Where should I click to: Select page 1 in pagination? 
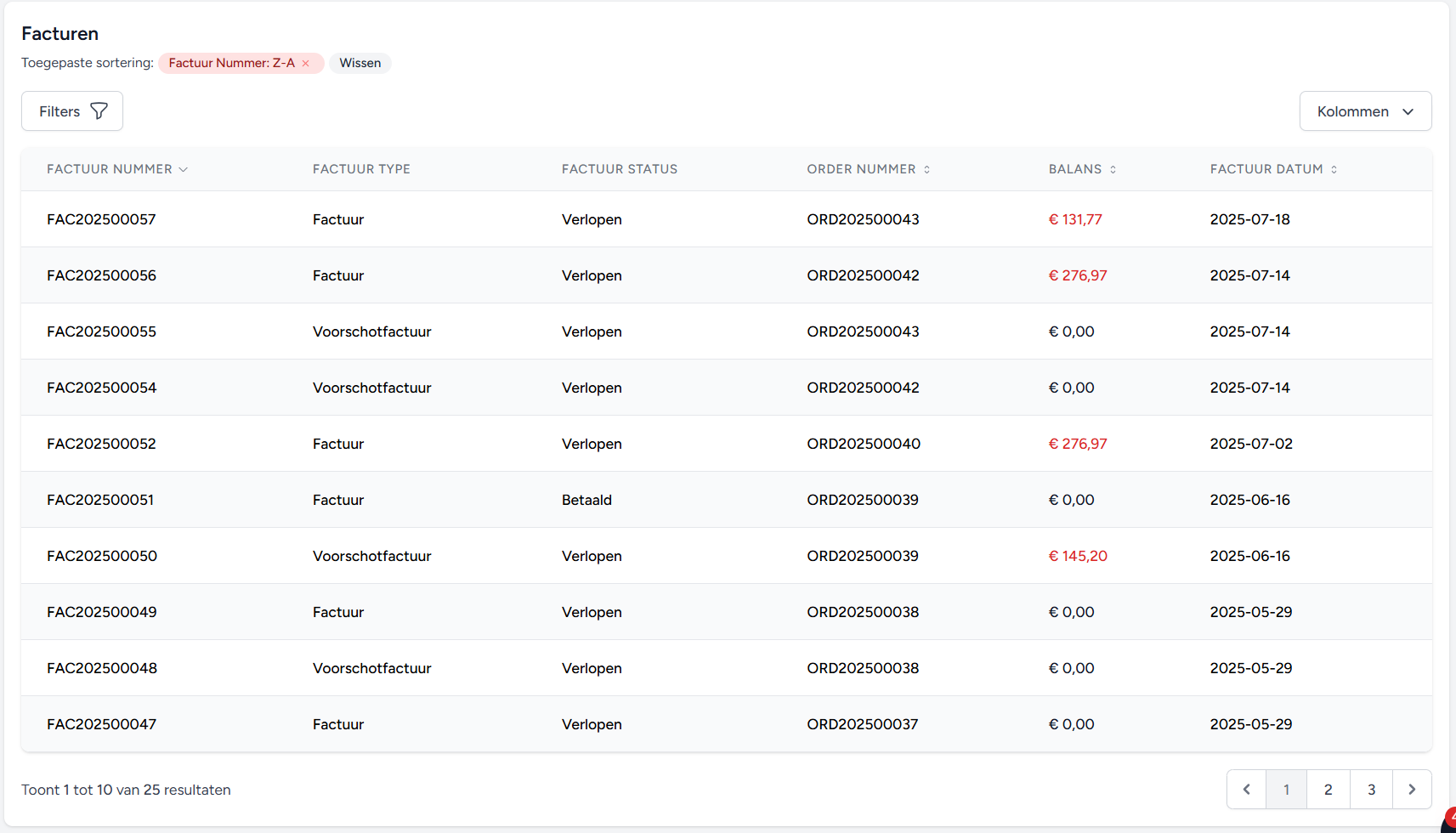(1286, 790)
